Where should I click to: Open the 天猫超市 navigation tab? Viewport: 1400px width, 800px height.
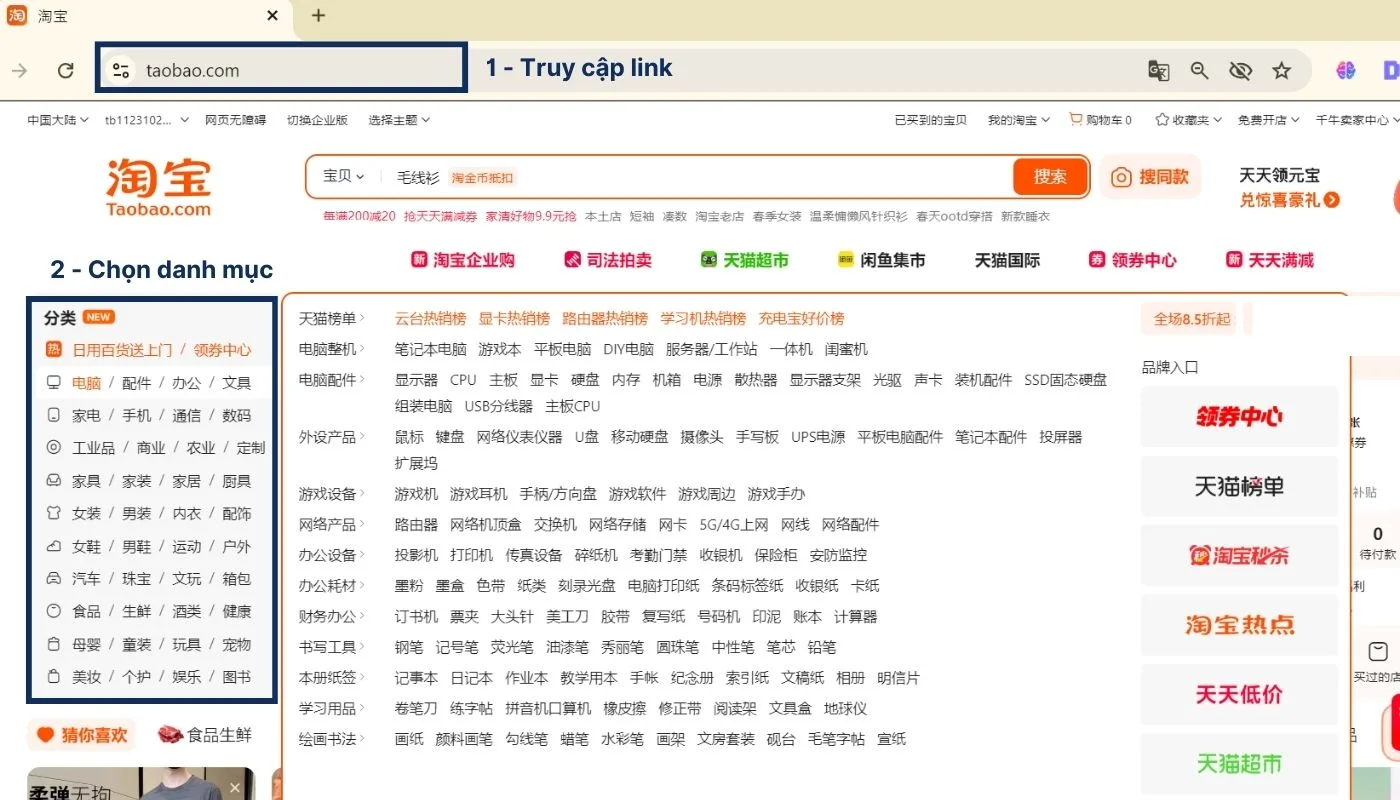point(744,260)
